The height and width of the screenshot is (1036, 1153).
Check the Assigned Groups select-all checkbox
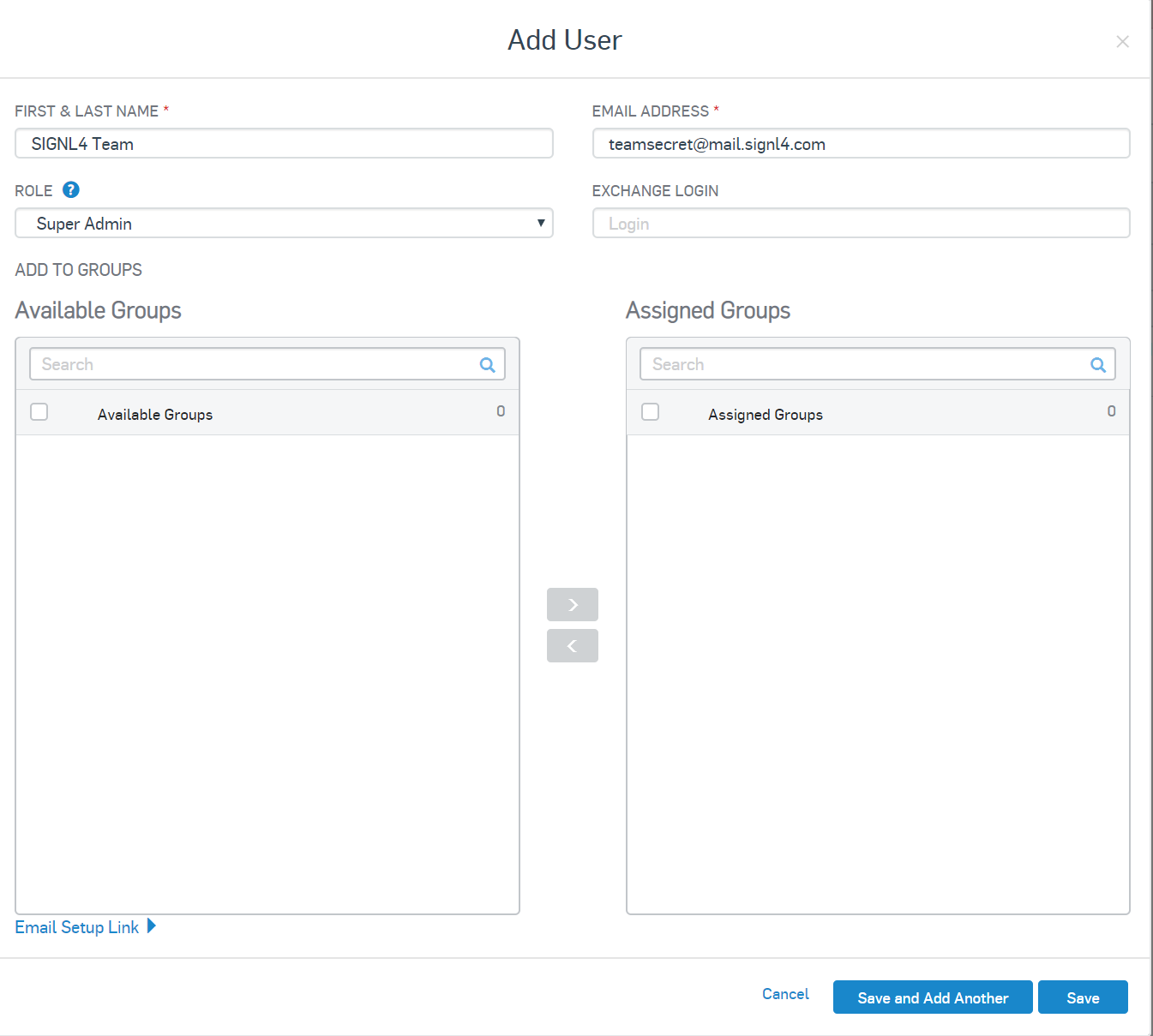point(651,412)
